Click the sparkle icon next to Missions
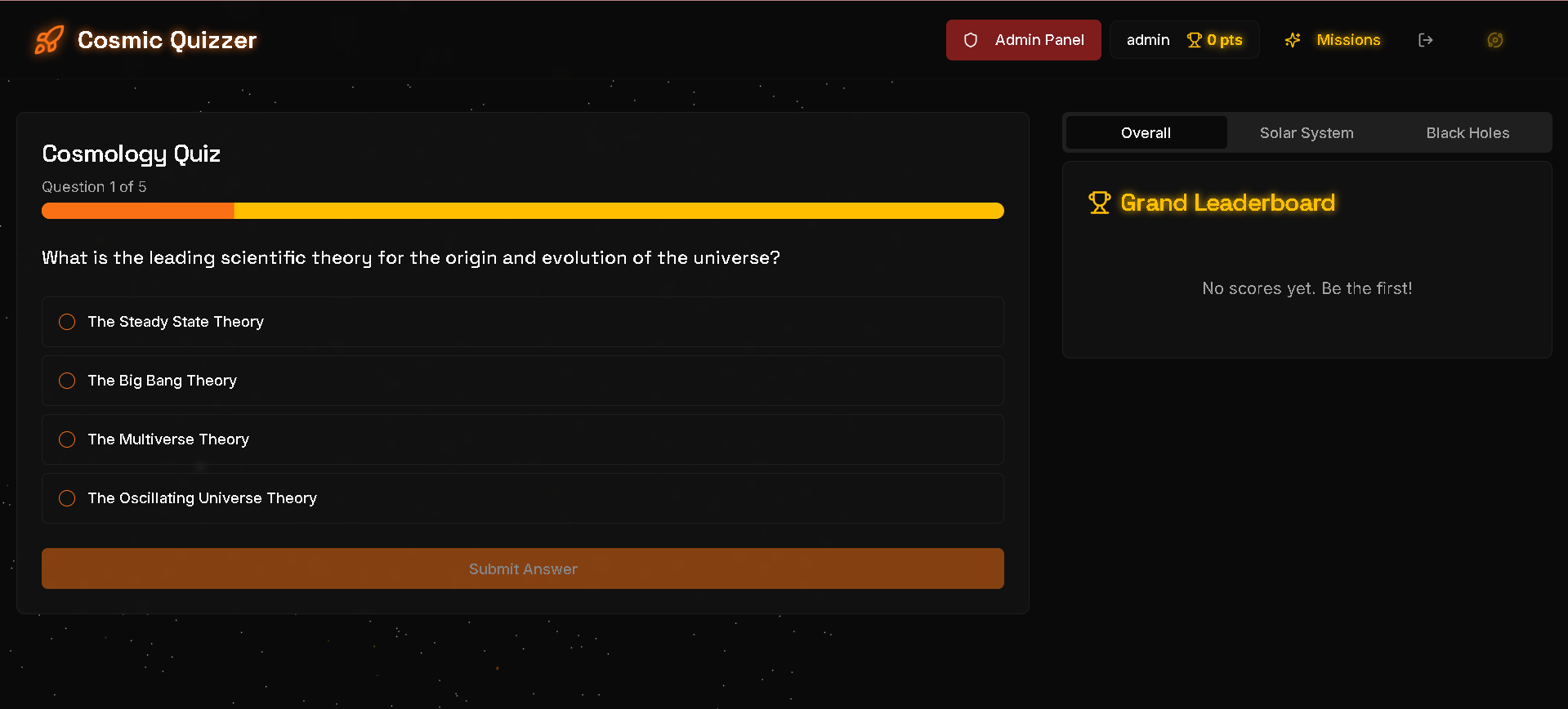 pos(1293,40)
